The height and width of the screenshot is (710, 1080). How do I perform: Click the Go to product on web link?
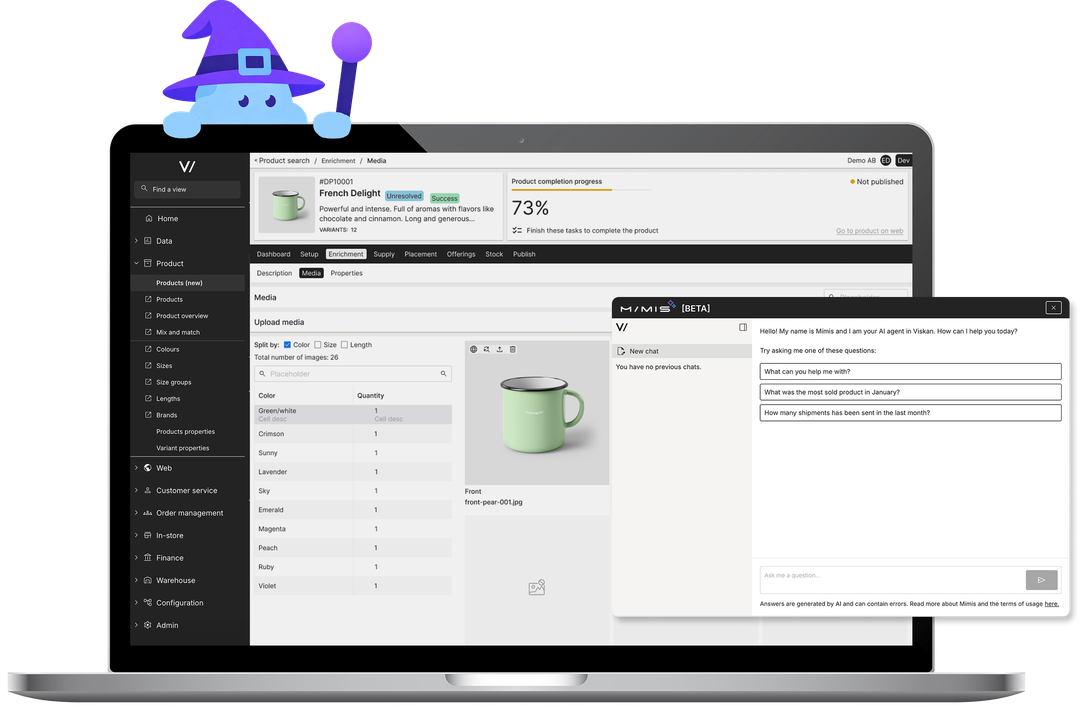[868, 231]
